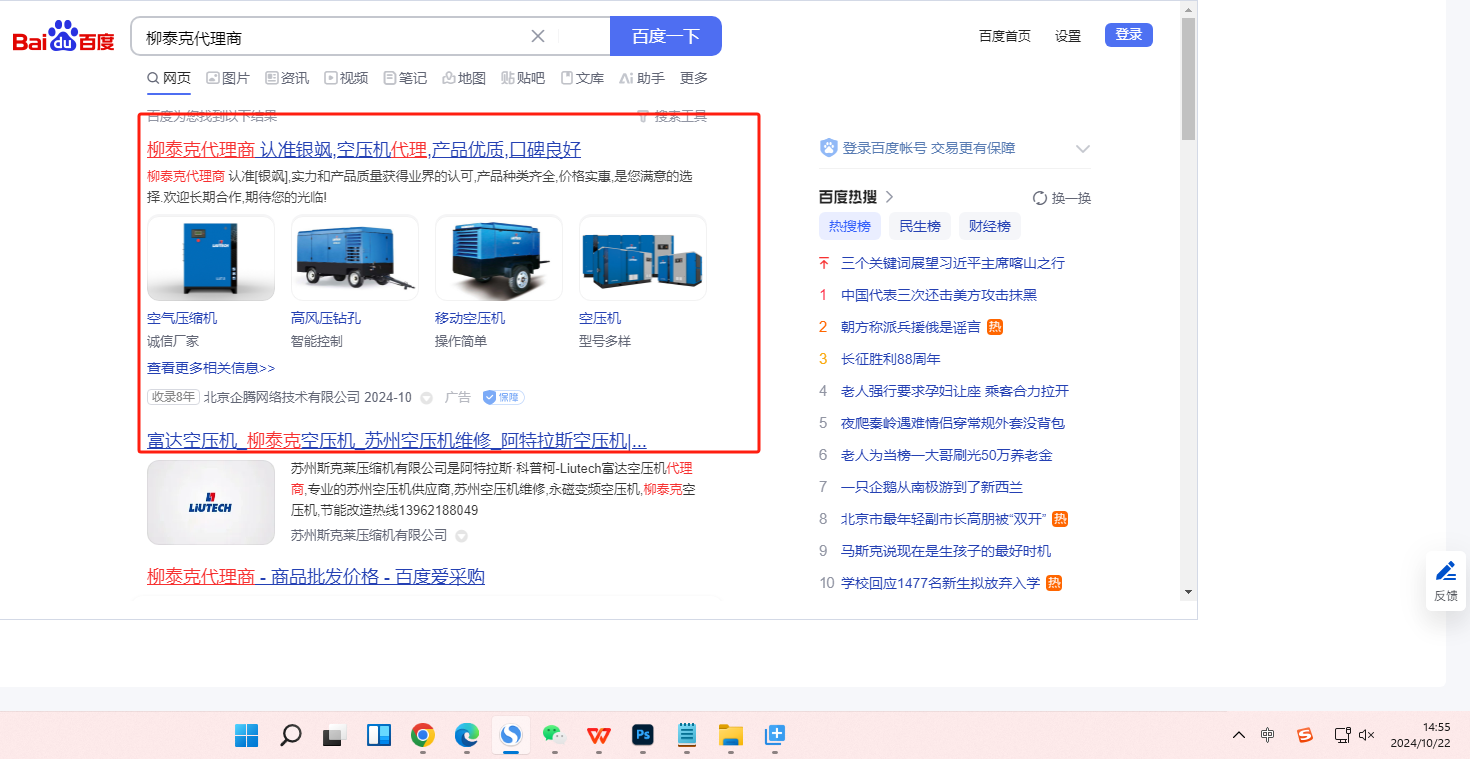Click the 空气压缩机 product thumbnail
This screenshot has height=759, width=1470.
[211, 258]
